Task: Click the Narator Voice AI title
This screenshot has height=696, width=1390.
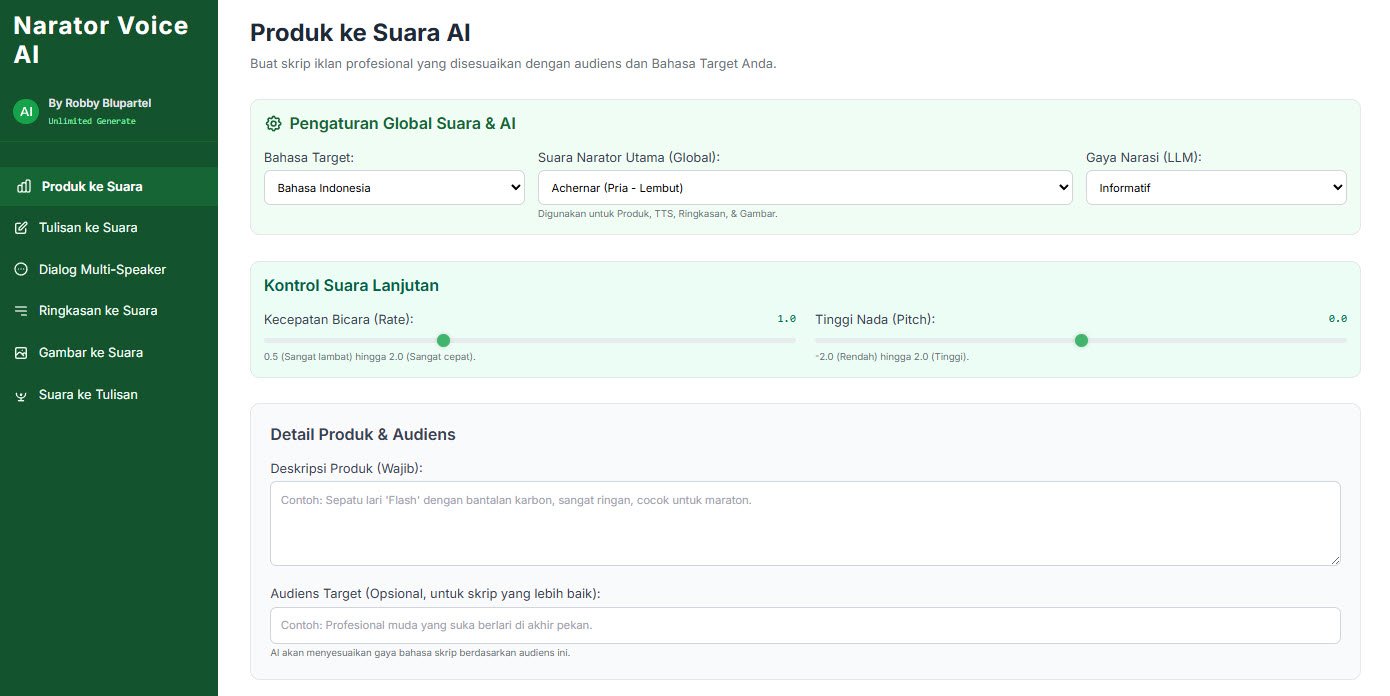Action: 101,39
